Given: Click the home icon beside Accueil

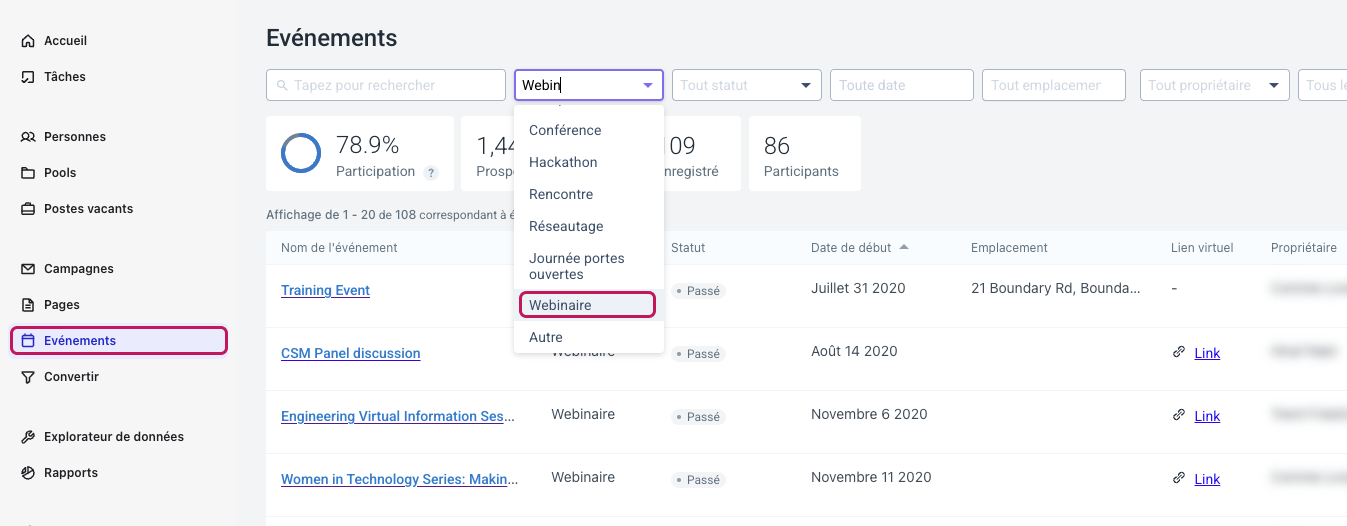Looking at the screenshot, I should [x=28, y=41].
